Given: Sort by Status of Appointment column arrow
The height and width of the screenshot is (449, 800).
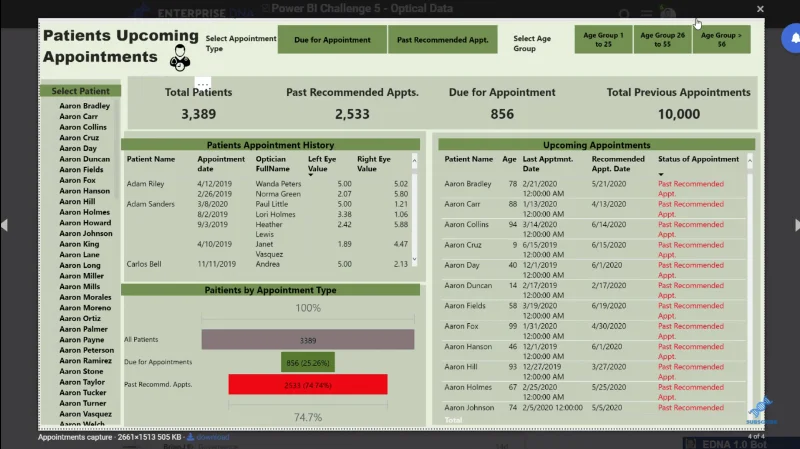Looking at the screenshot, I should [661, 174].
